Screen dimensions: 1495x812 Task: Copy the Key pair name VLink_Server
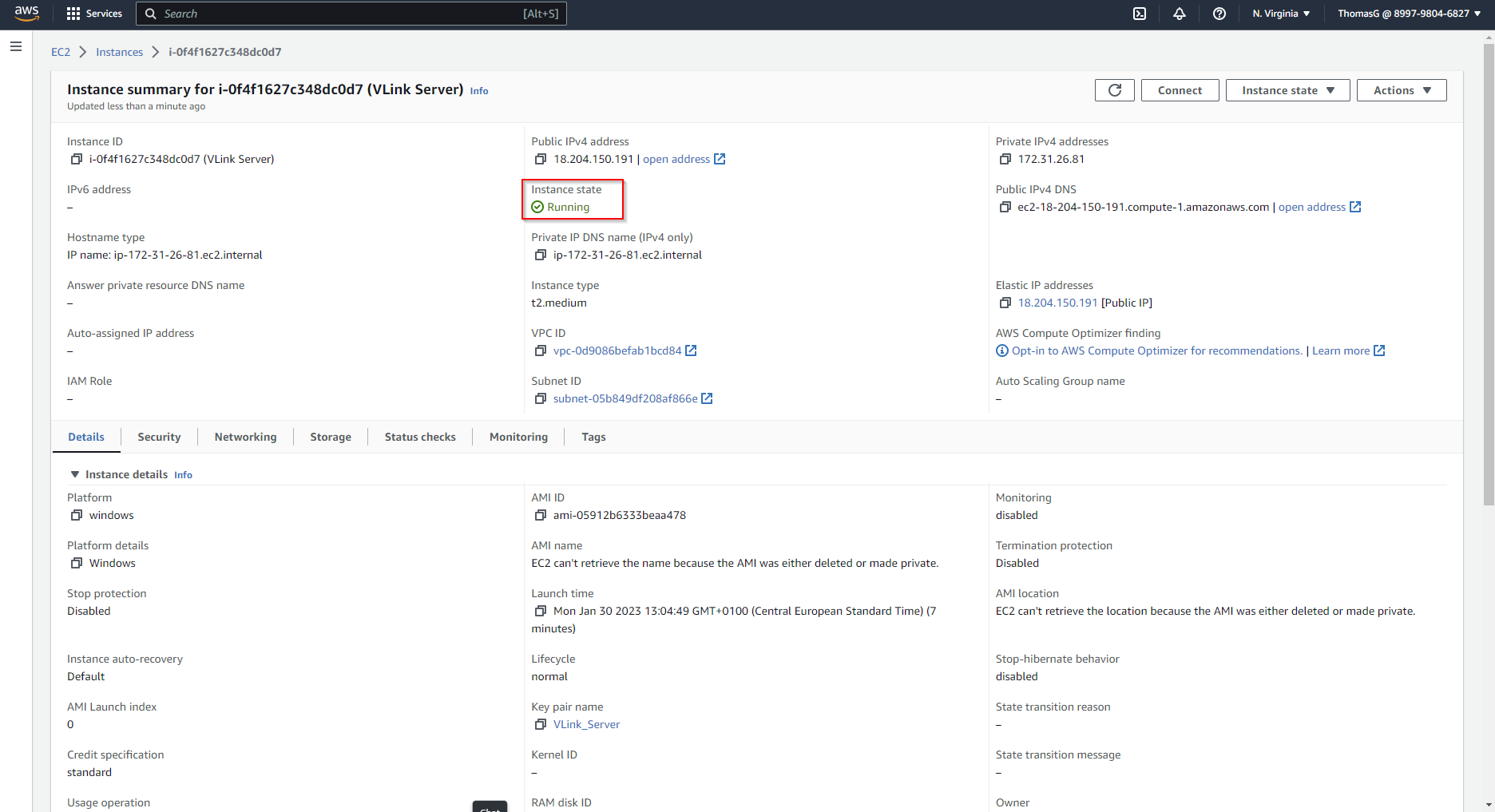[541, 724]
